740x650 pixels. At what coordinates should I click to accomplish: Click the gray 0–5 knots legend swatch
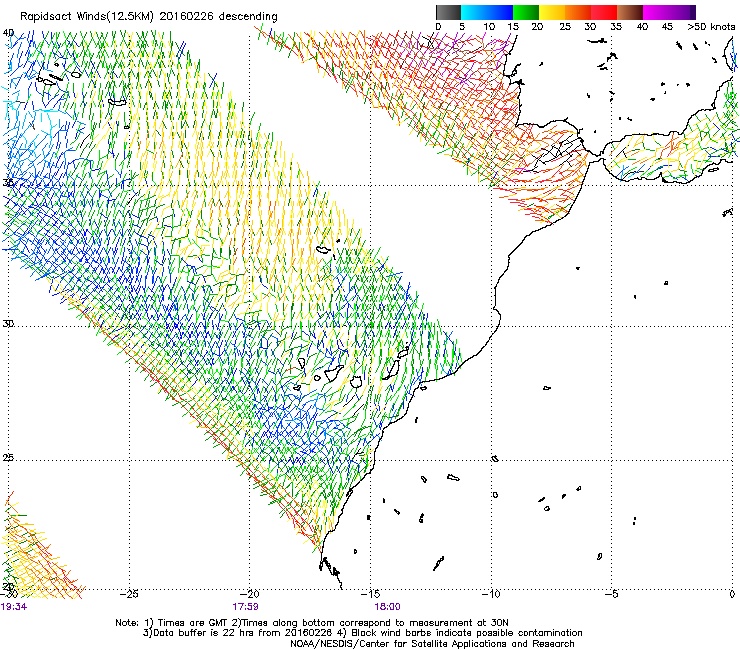[448, 12]
